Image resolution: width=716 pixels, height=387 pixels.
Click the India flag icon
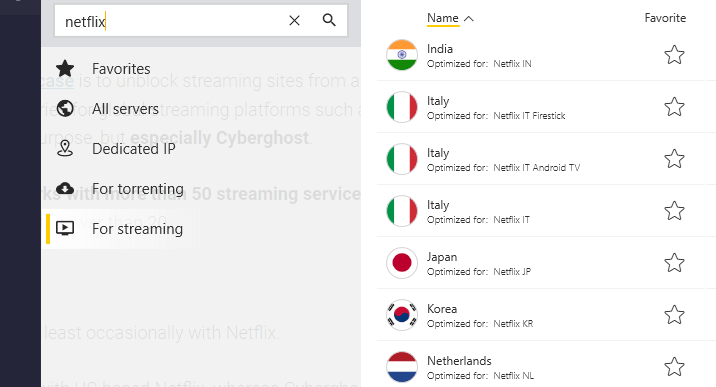pos(402,55)
